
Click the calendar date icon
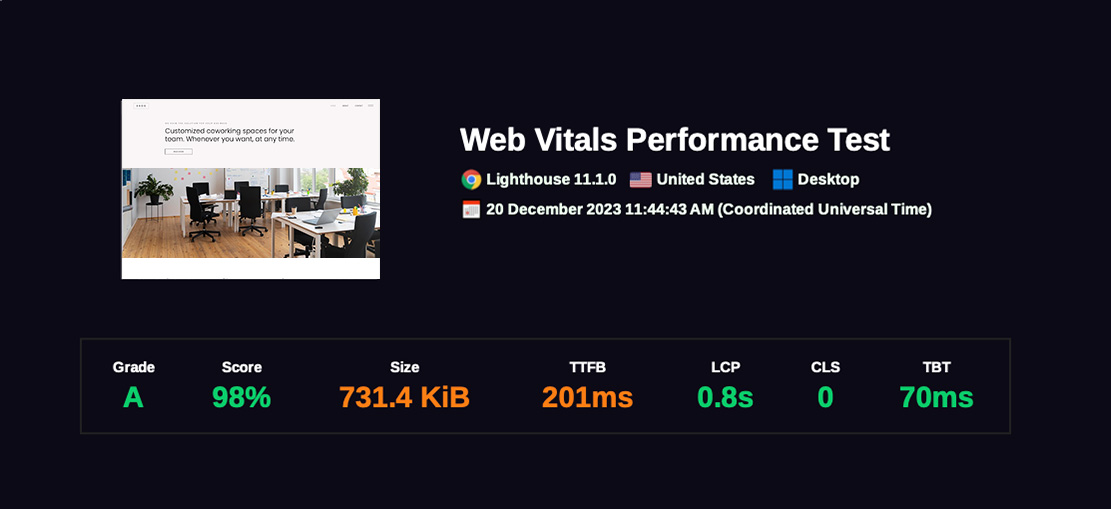[x=471, y=210]
